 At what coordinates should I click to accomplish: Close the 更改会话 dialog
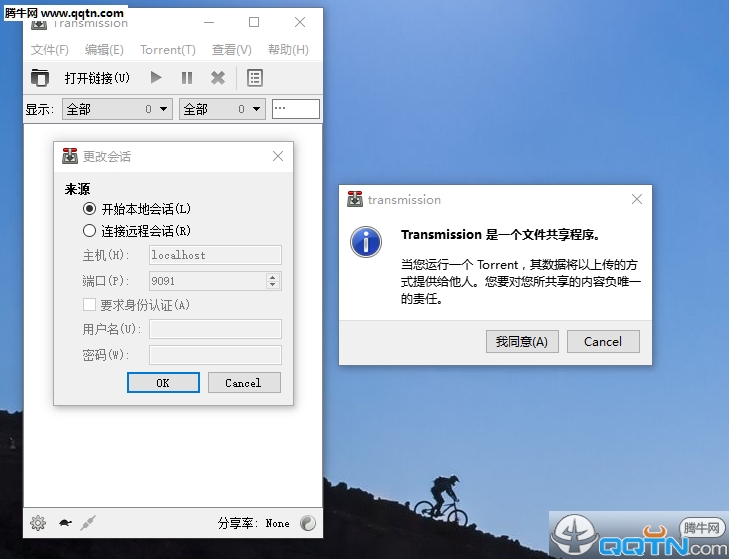coord(278,156)
